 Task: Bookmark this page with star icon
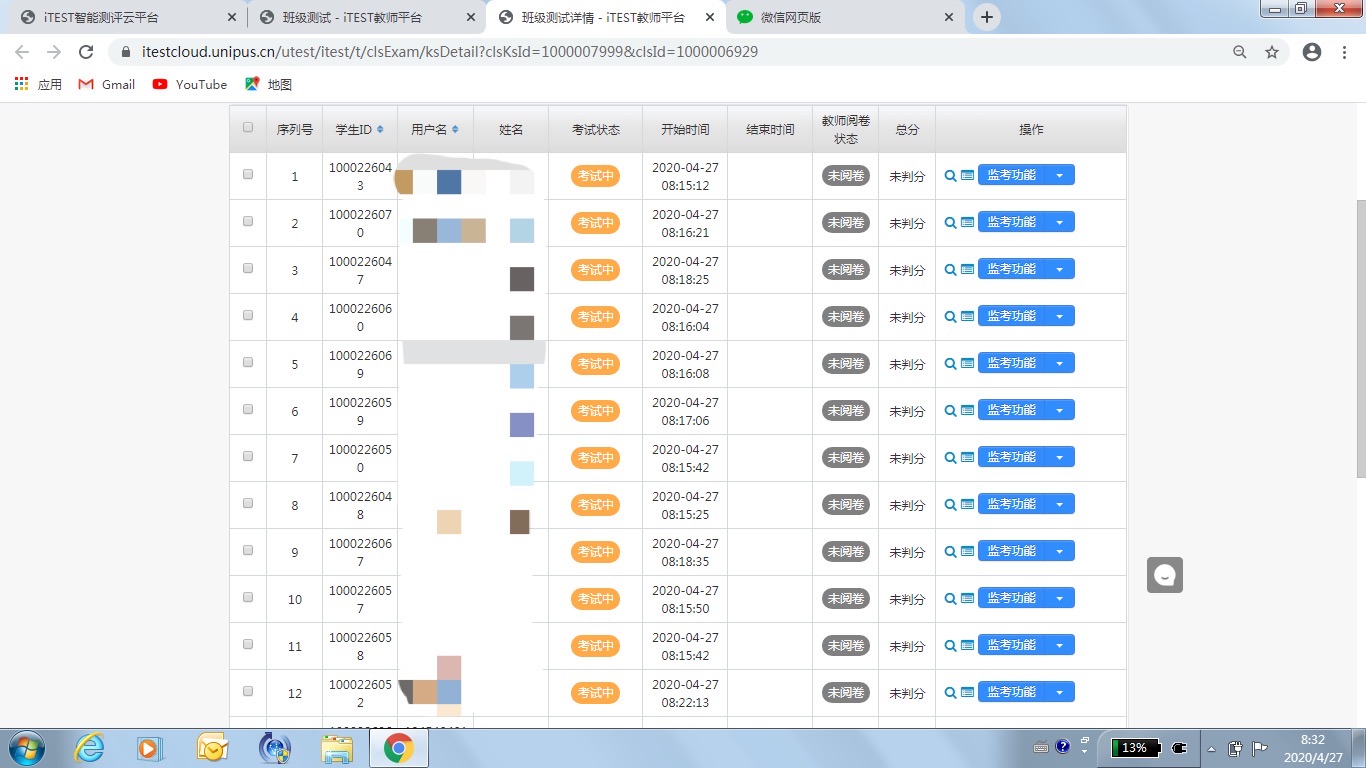[1271, 52]
